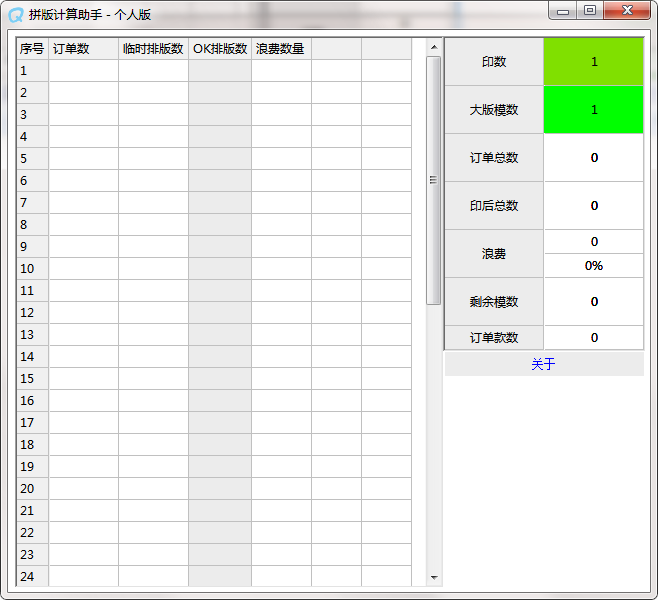Click the vertical scrollbar thumb
658x600 pixels.
coord(434,180)
